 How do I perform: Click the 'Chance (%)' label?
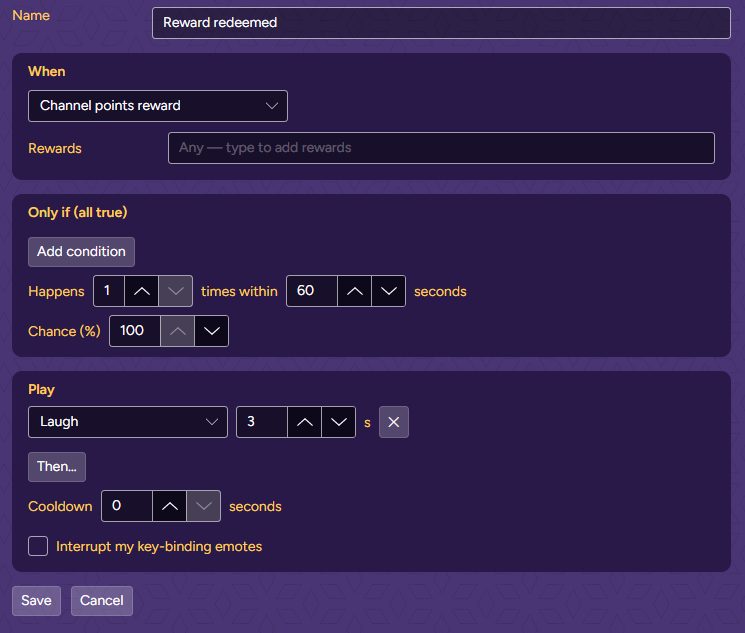point(64,331)
